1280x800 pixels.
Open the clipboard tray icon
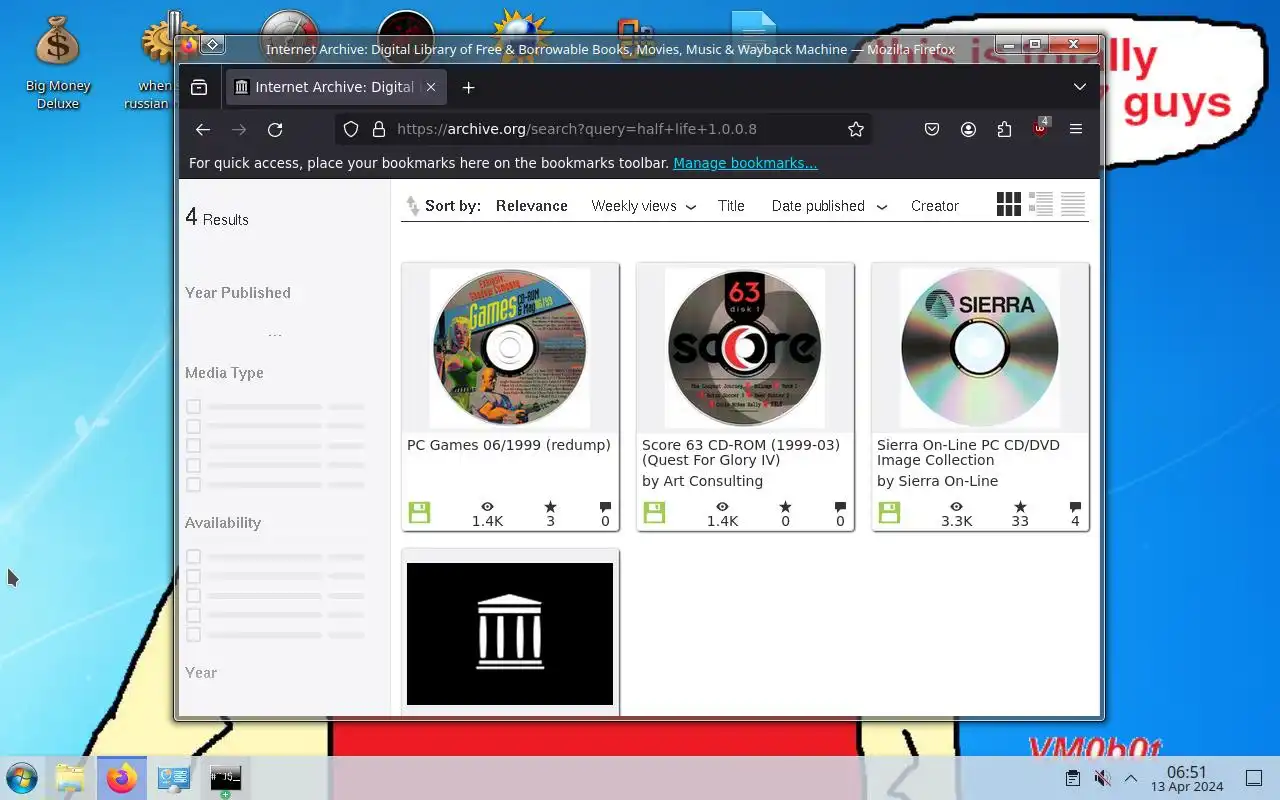pos(1072,778)
